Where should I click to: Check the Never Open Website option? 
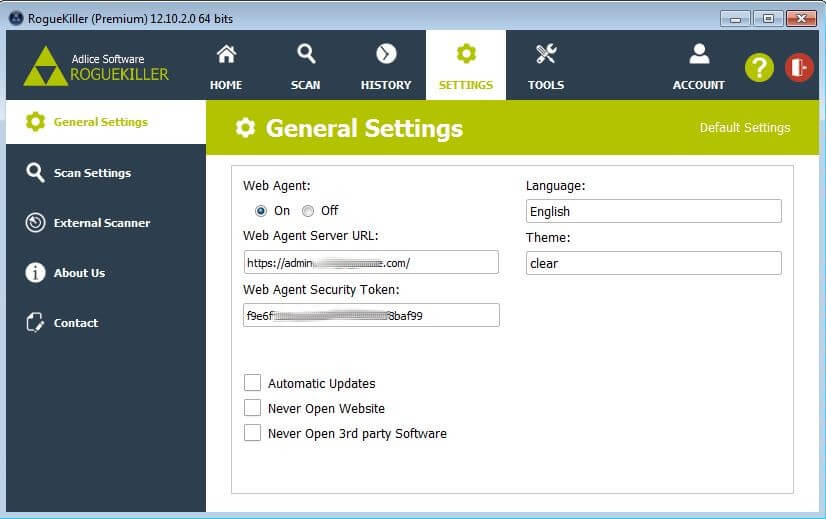pyautogui.click(x=253, y=408)
